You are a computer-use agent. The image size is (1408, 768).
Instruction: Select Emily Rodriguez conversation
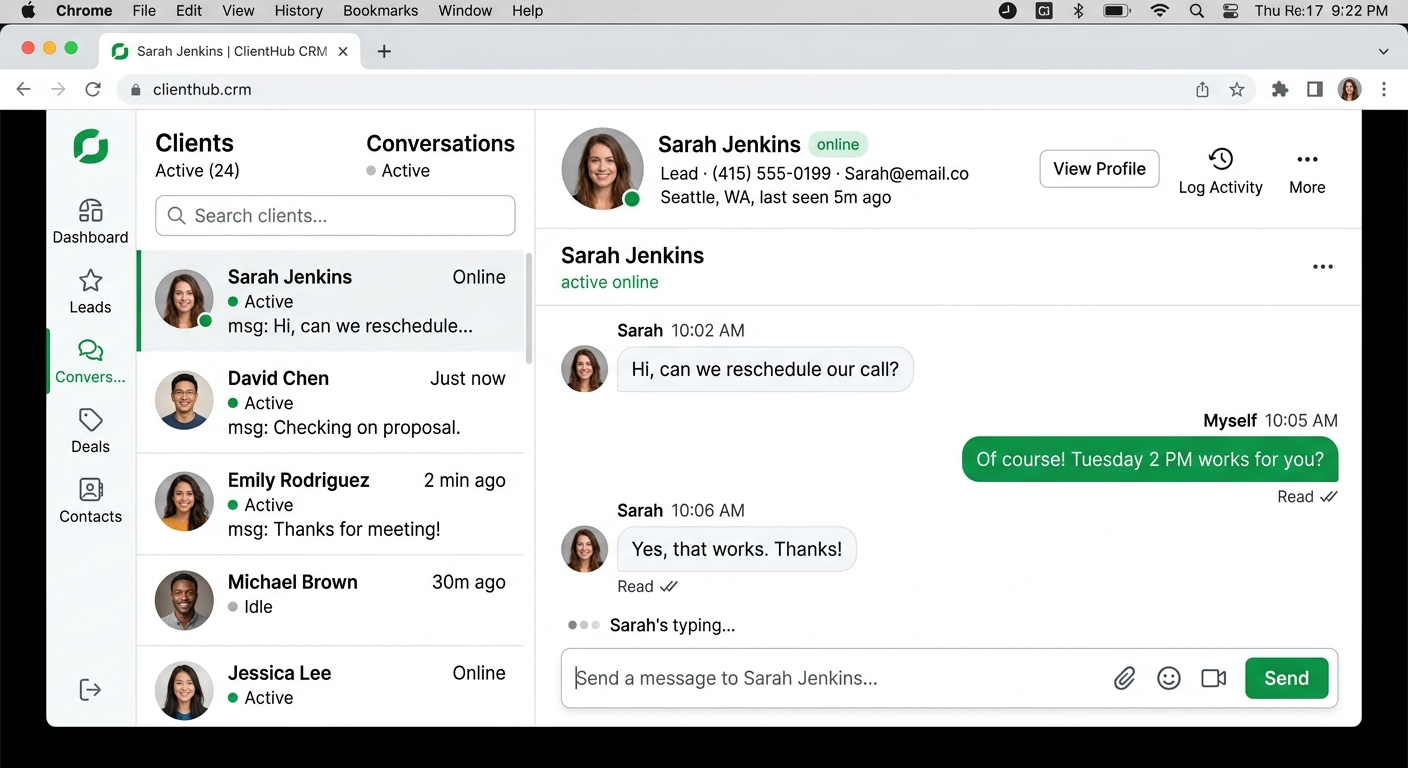click(x=331, y=505)
